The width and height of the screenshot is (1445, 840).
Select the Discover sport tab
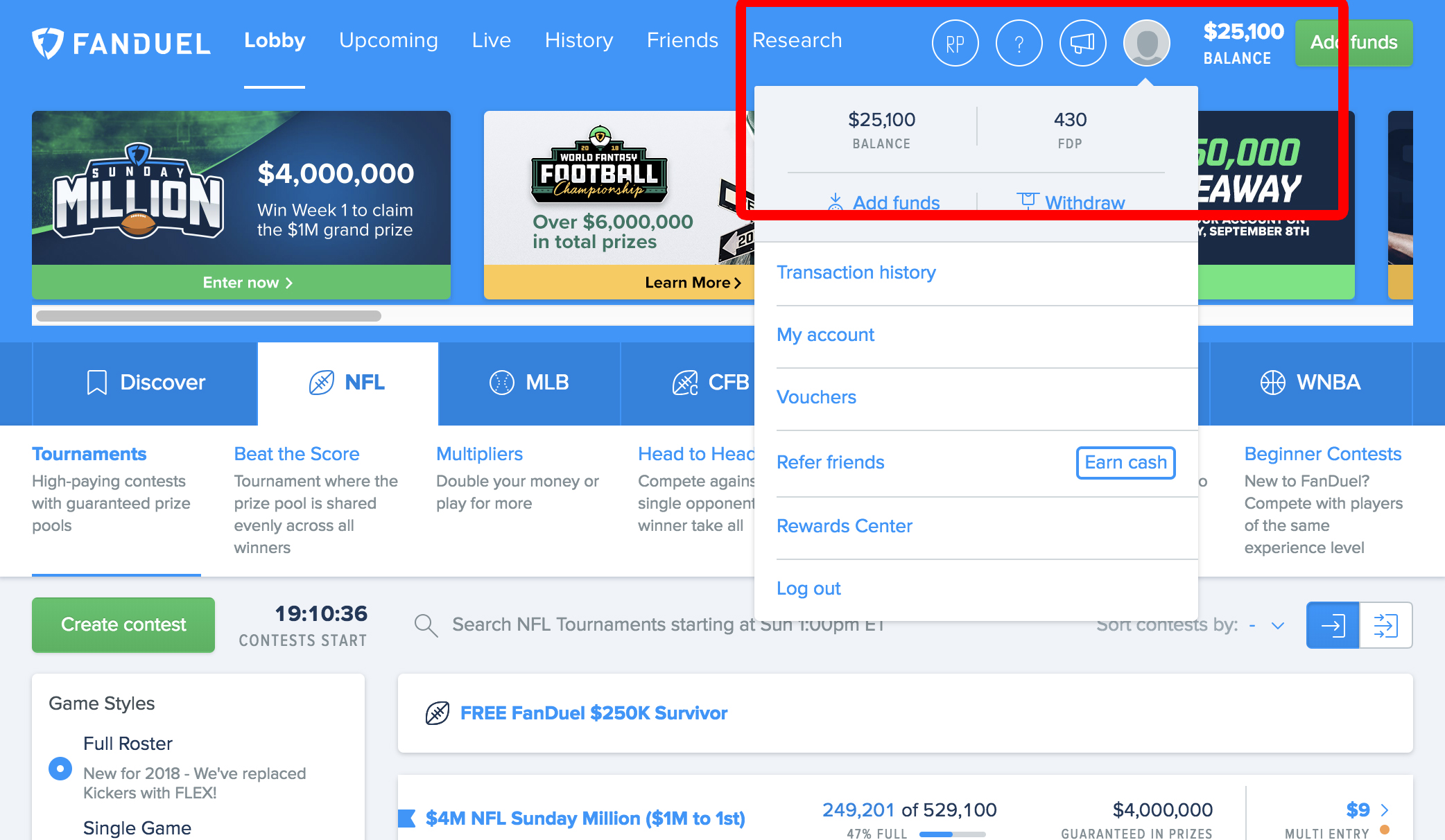(x=145, y=383)
